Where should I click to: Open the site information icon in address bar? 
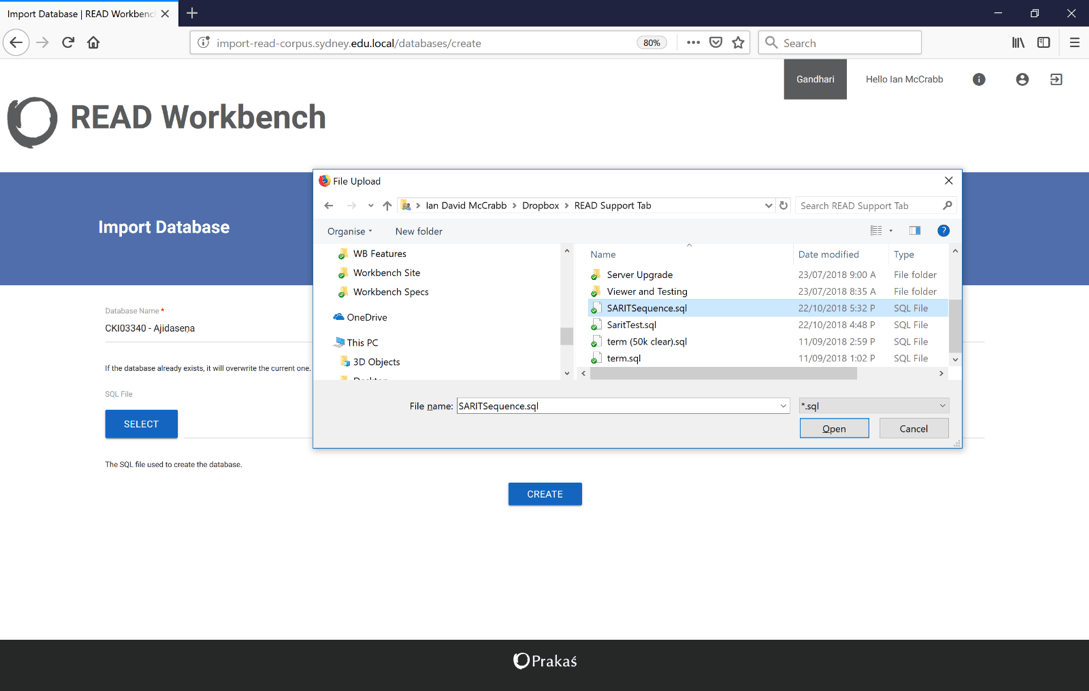point(203,42)
